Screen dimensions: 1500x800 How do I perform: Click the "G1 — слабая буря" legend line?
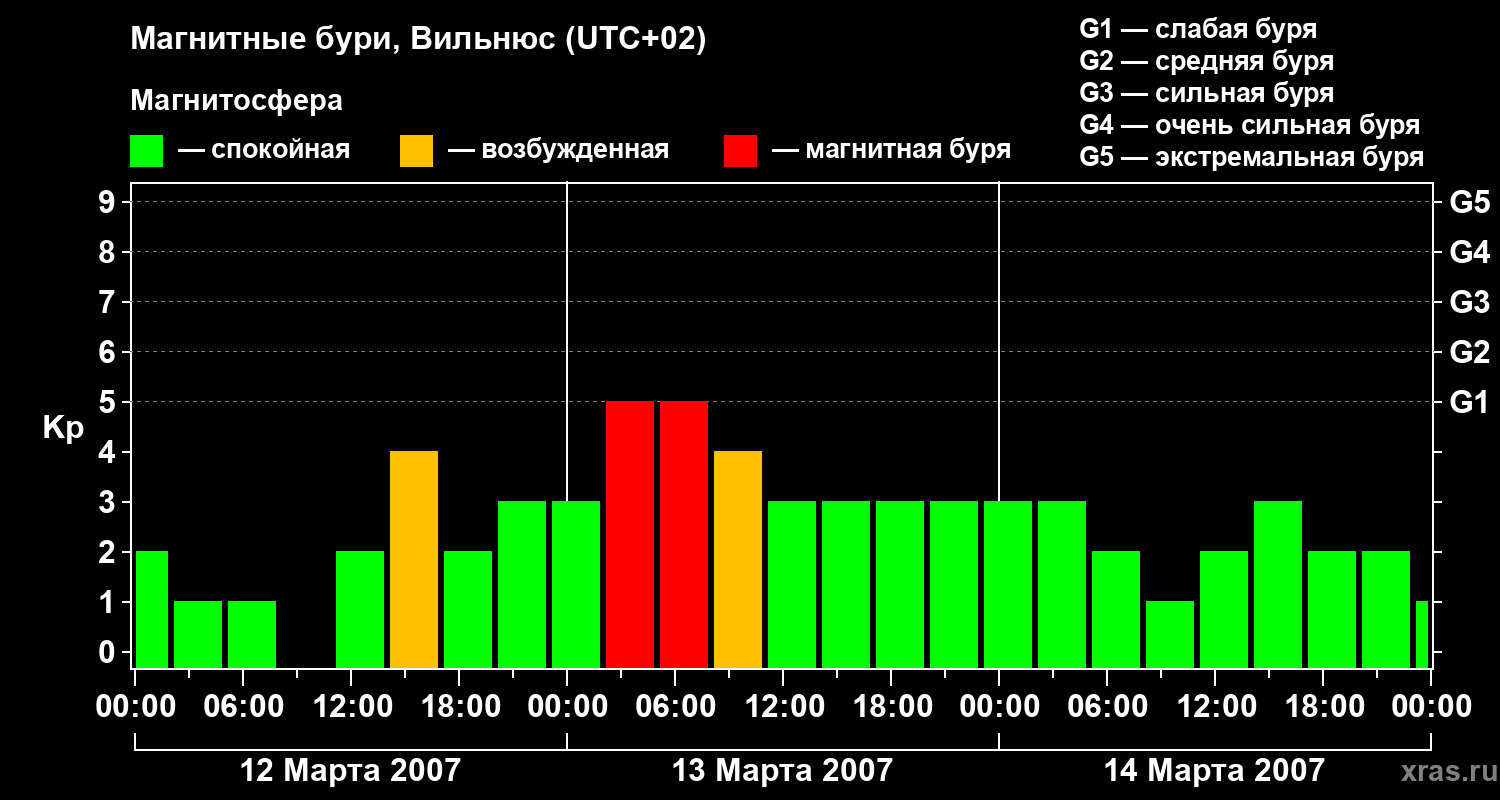(x=1198, y=29)
